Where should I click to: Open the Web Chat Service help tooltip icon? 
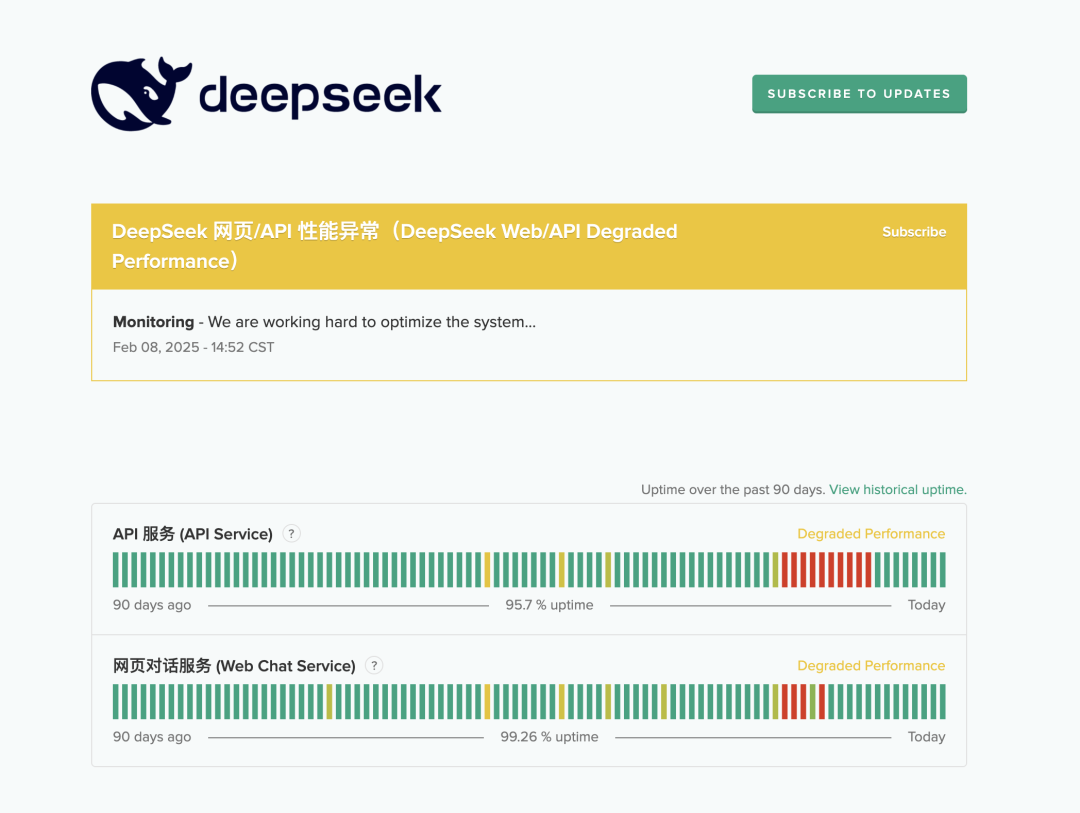click(373, 665)
